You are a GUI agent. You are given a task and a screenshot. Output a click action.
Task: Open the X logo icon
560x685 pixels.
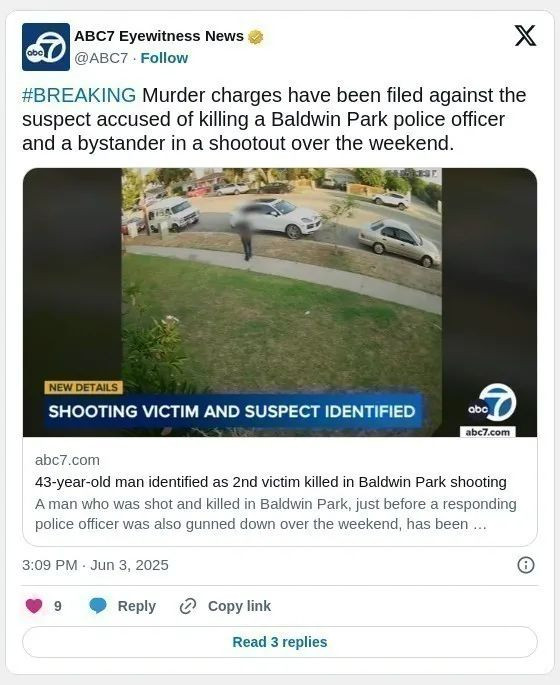pos(525,35)
